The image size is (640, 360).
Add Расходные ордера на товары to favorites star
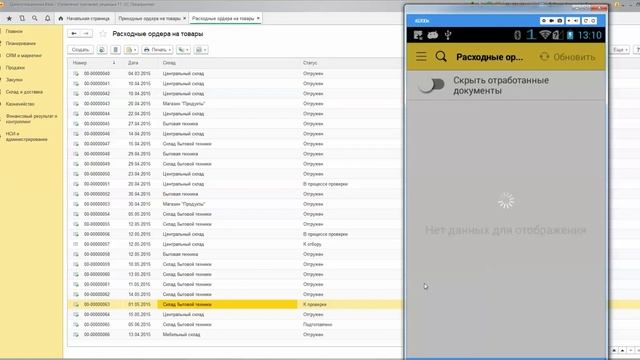pyautogui.click(x=103, y=34)
